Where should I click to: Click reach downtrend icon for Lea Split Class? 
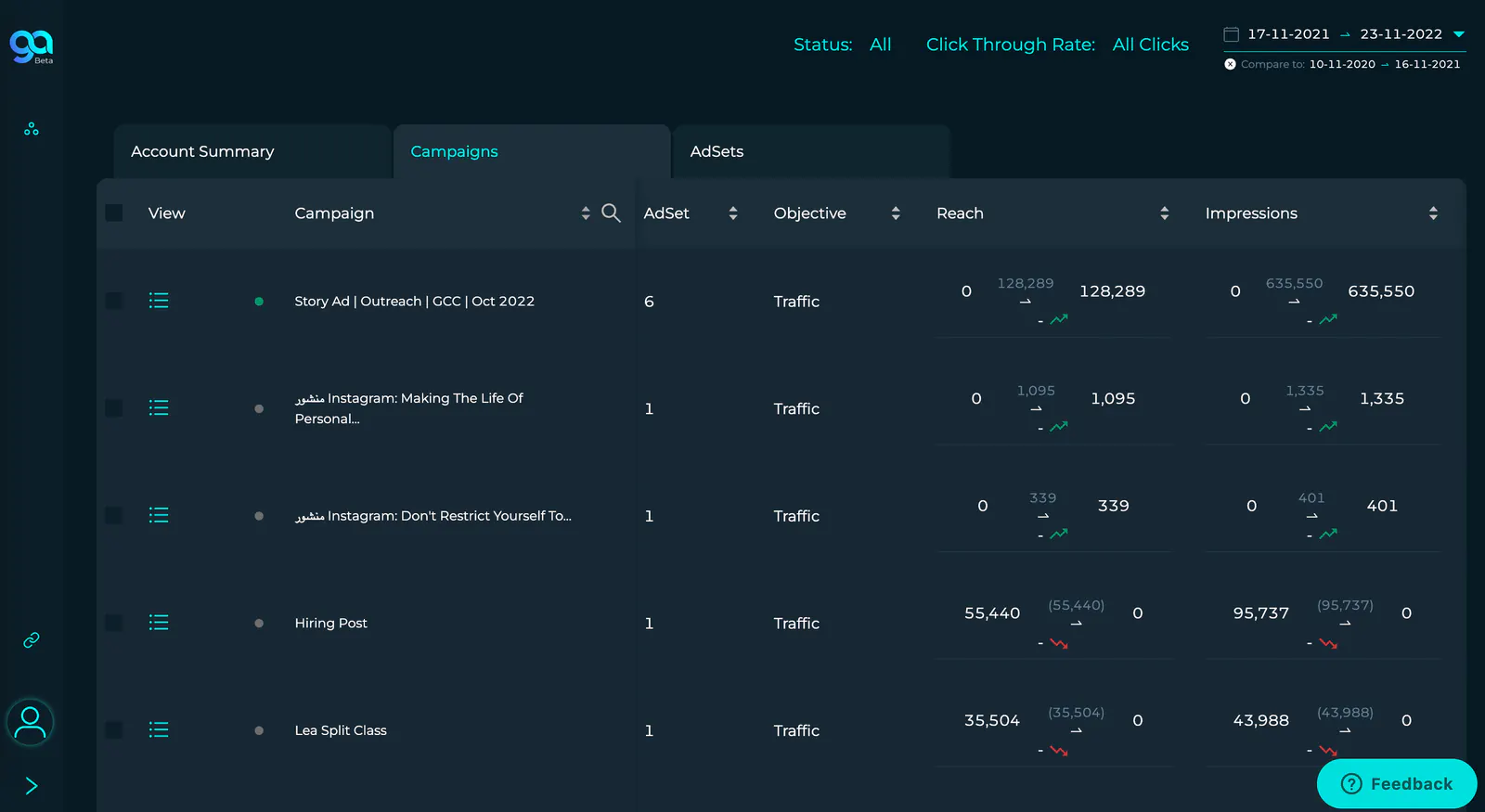pyautogui.click(x=1059, y=751)
